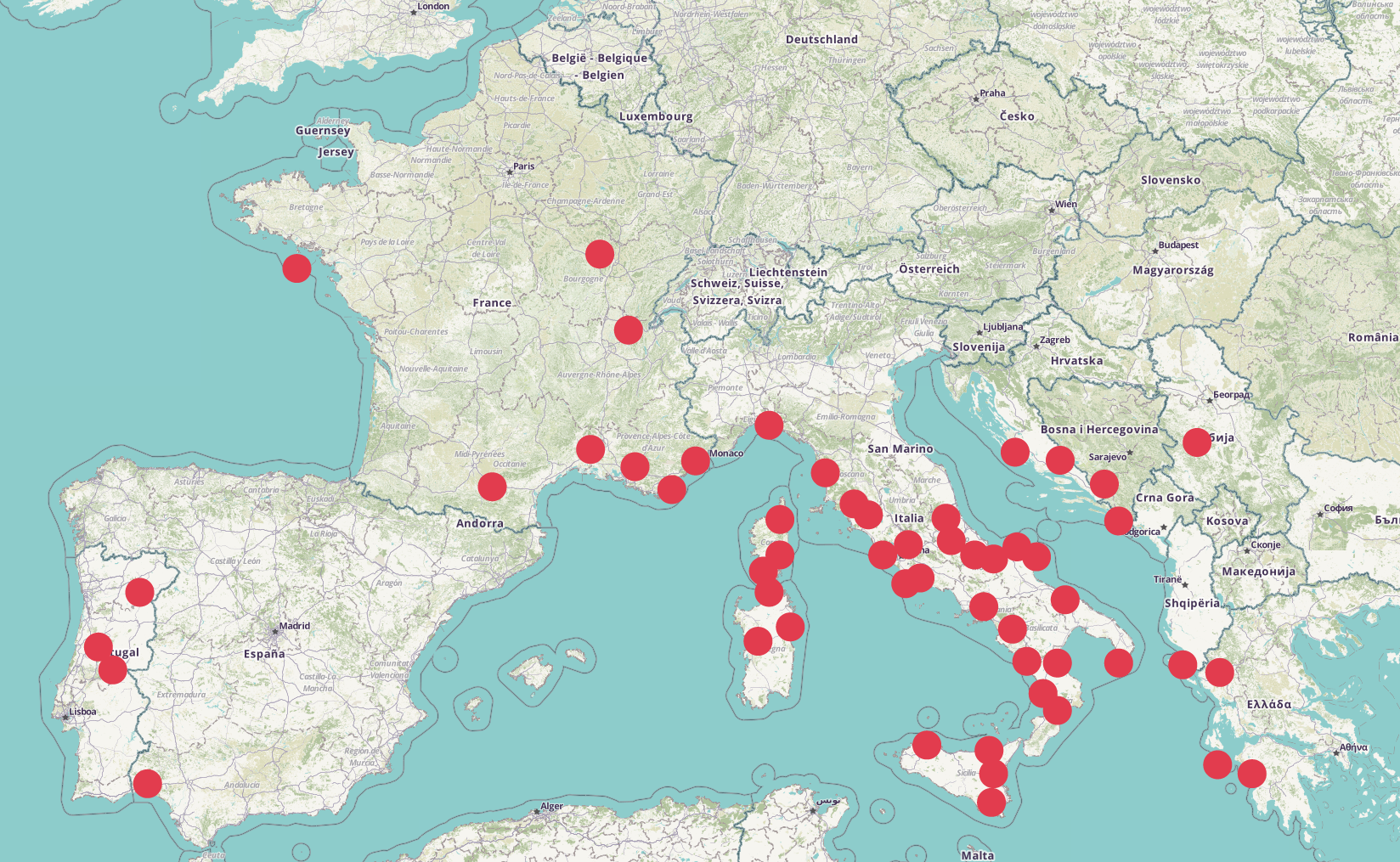Image resolution: width=1400 pixels, height=862 pixels.
Task: Click the red marker on France's Atlantic coast
Action: 296,268
